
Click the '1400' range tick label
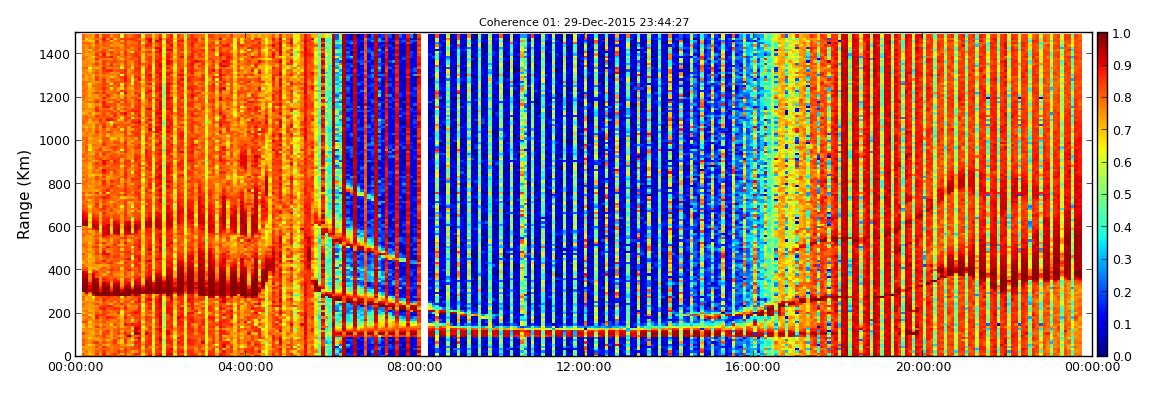(56, 54)
